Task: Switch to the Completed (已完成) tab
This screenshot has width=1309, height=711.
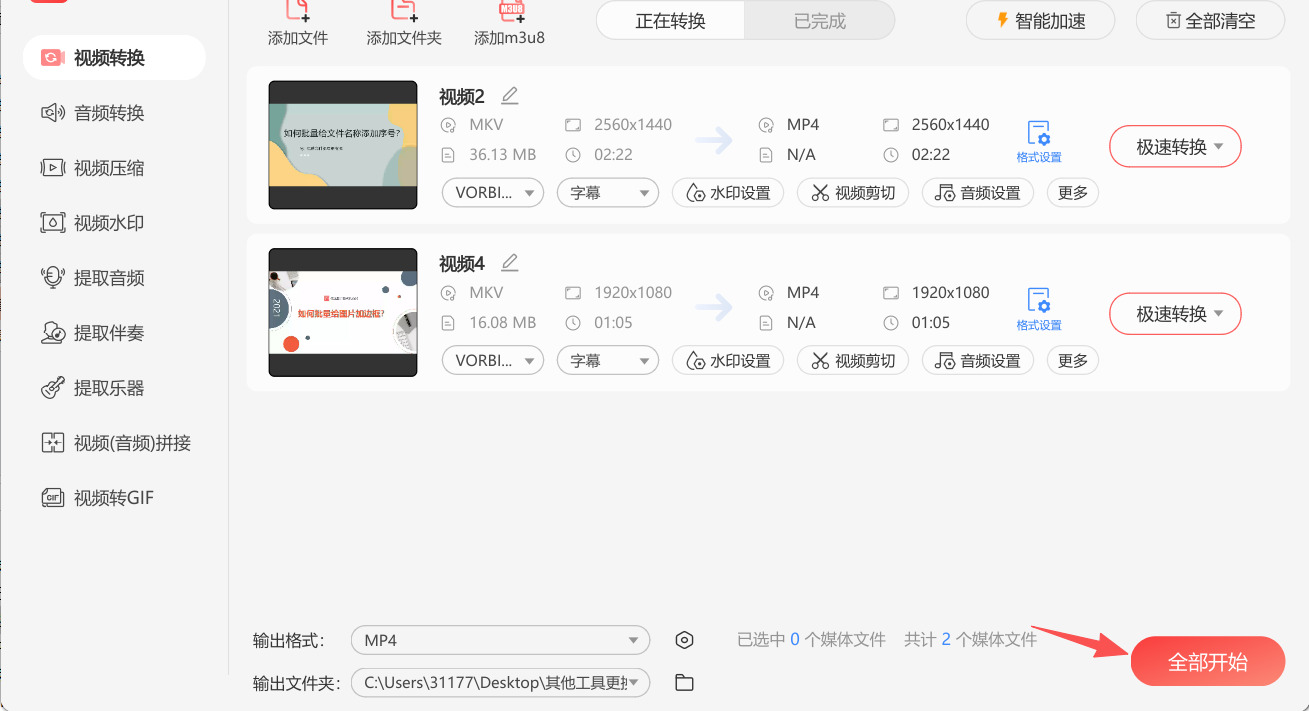Action: (x=820, y=21)
